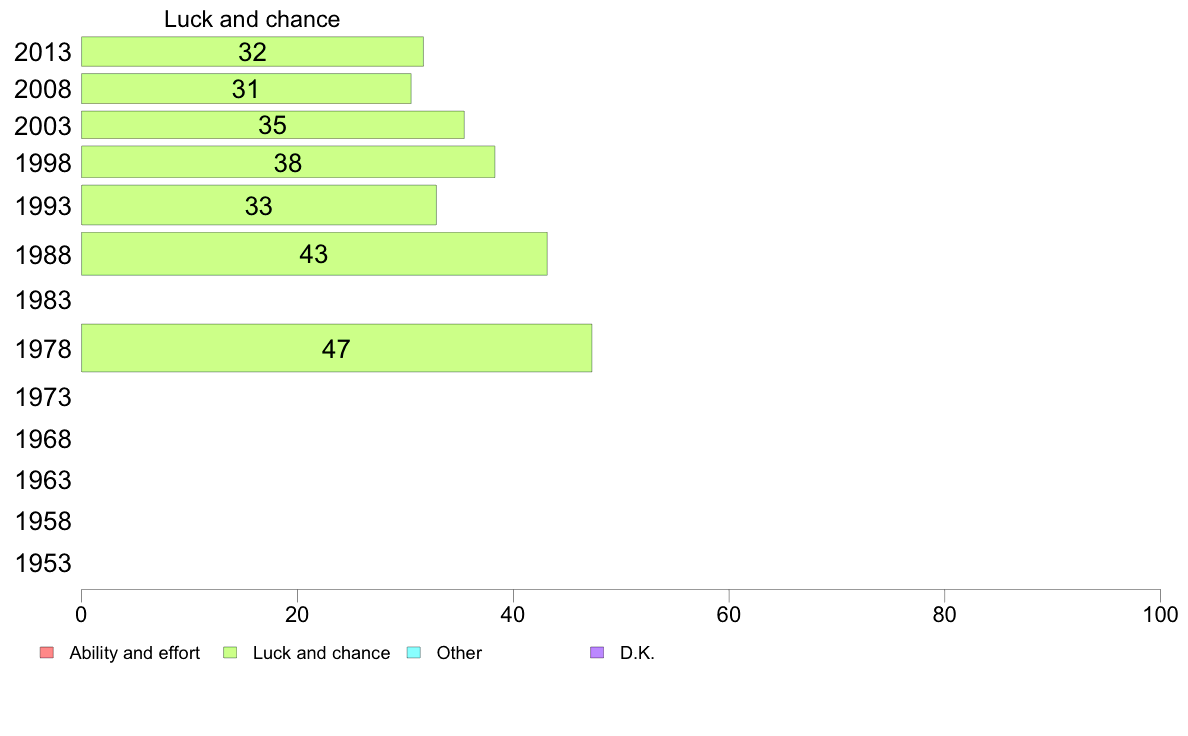Click the Luck and chance chart title
The image size is (1188, 736).
pyautogui.click(x=252, y=19)
